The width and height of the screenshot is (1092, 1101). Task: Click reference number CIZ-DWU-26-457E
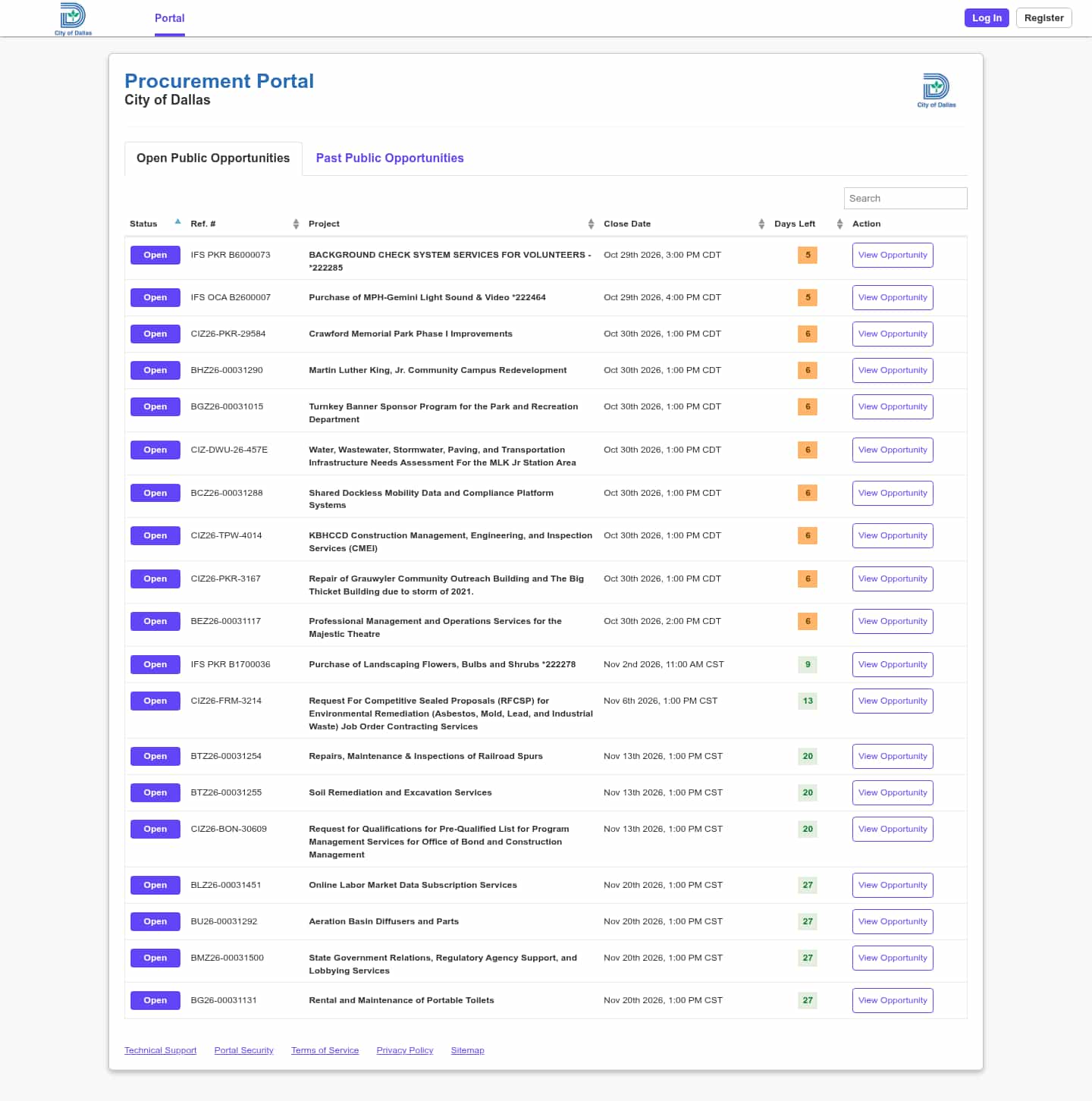click(229, 450)
